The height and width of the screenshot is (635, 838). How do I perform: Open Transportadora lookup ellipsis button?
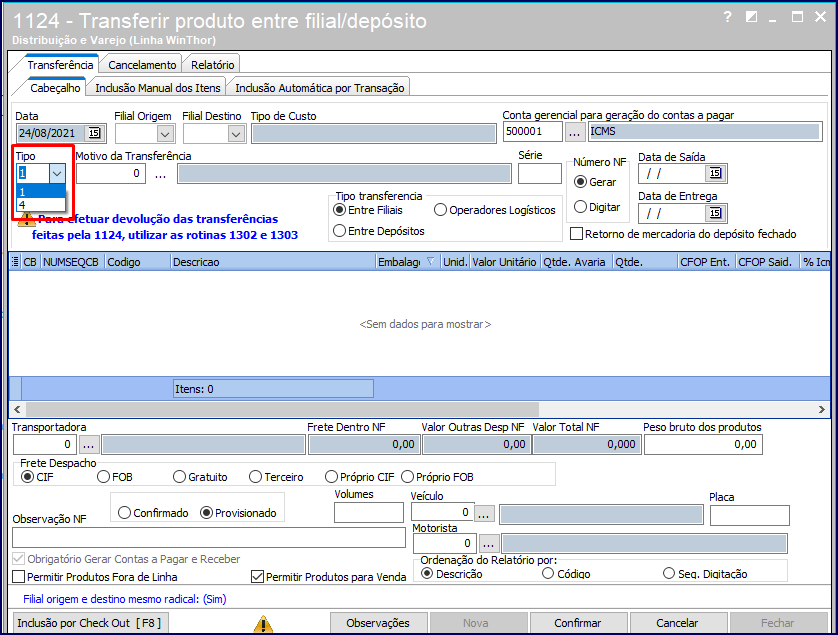89,445
